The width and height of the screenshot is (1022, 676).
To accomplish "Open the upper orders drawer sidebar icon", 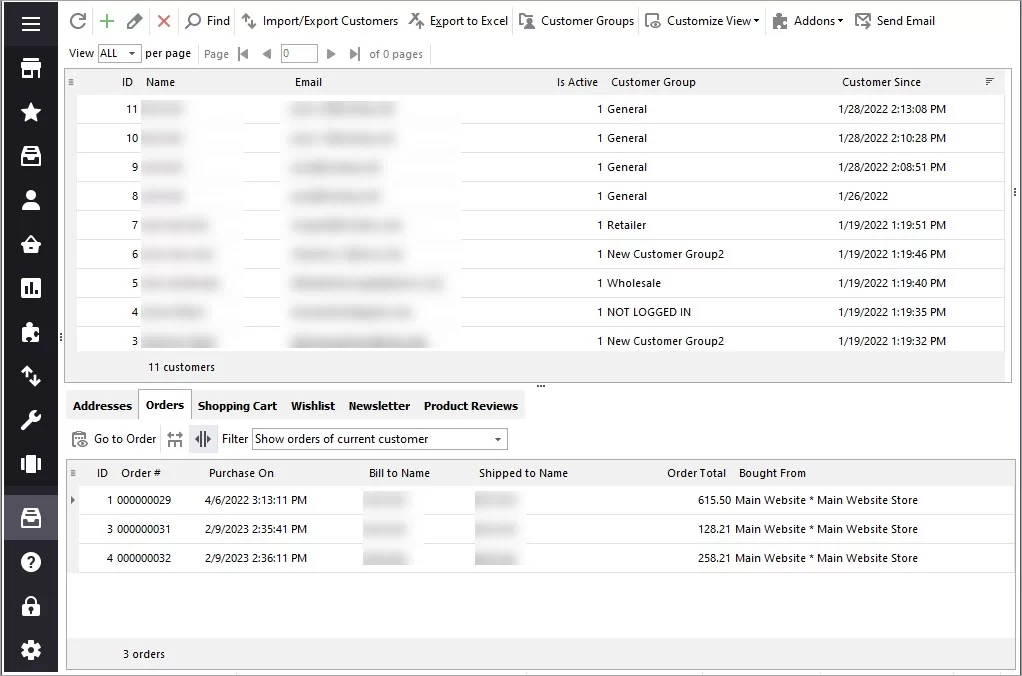I will click(x=31, y=156).
